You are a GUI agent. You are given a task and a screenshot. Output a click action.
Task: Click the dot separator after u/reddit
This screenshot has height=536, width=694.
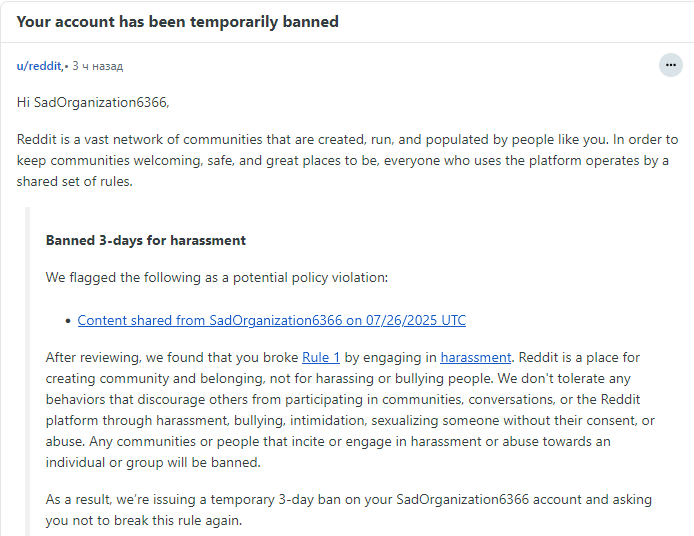[66, 67]
